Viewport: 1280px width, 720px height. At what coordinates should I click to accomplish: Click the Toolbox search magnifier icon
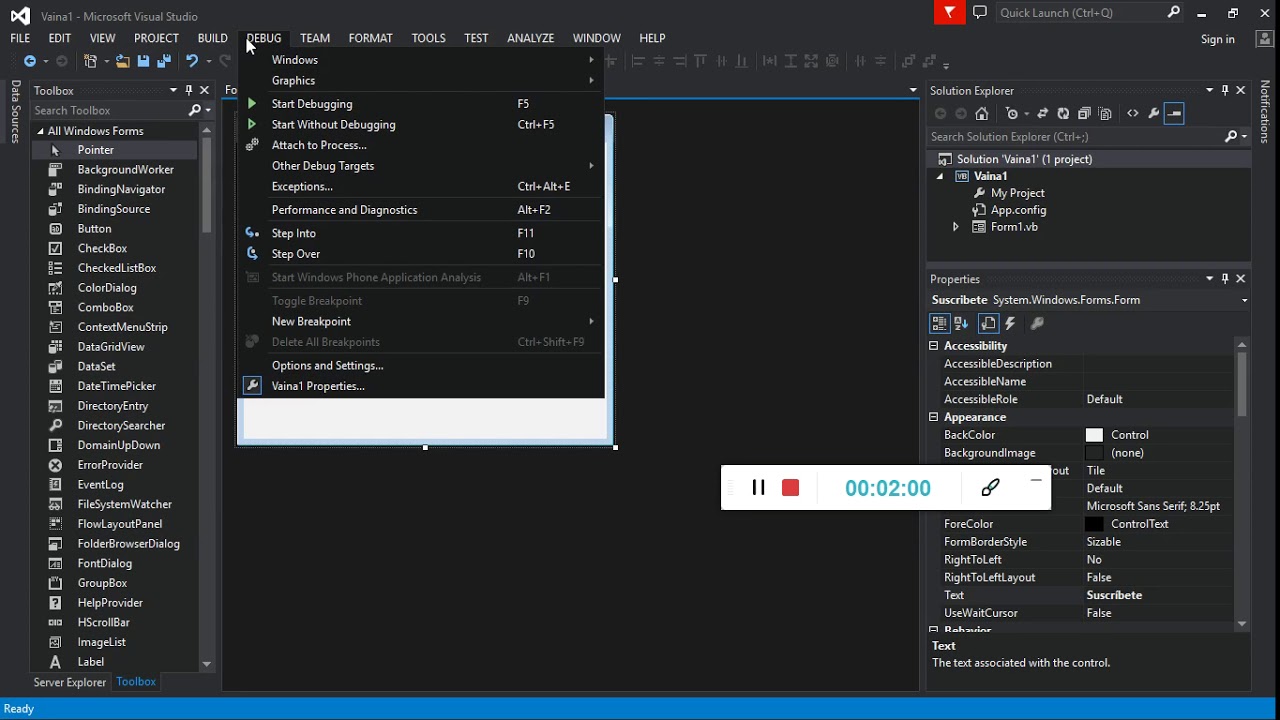click(195, 110)
